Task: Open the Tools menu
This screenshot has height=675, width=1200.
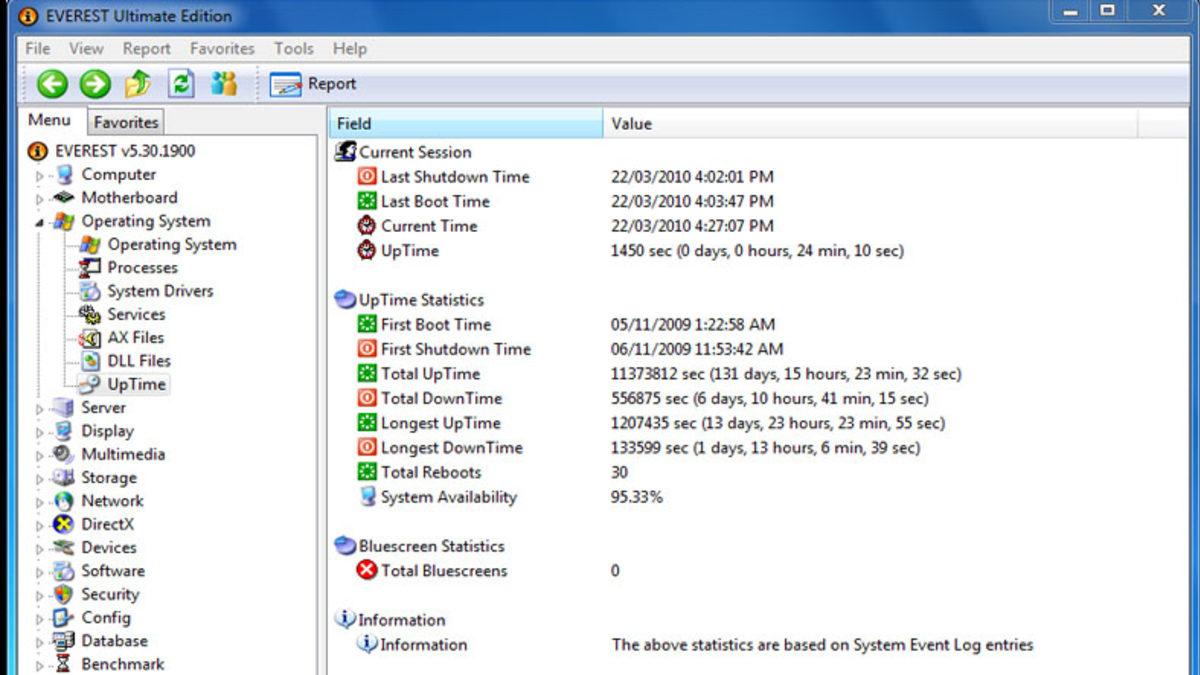Action: [x=293, y=48]
